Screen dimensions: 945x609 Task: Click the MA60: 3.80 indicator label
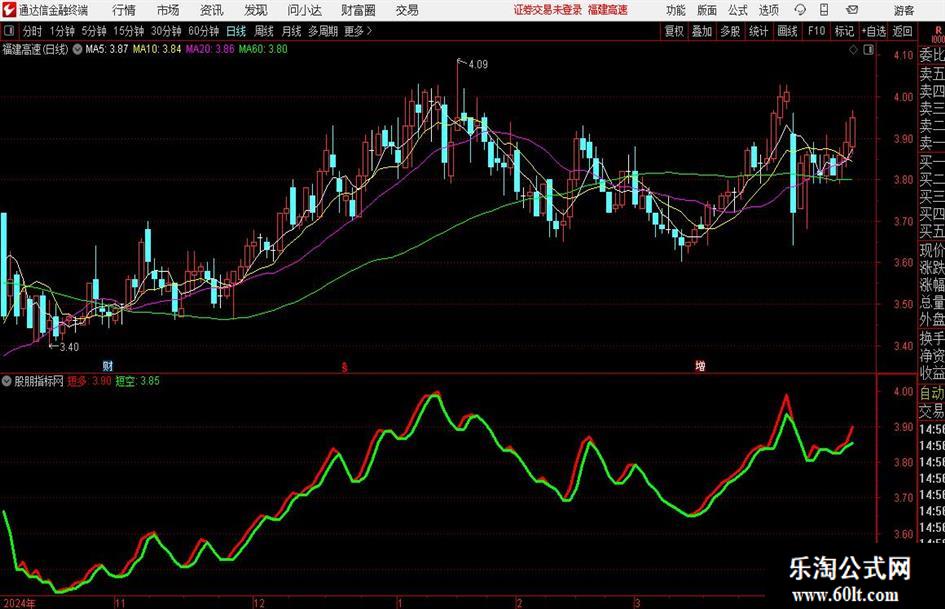[x=263, y=49]
